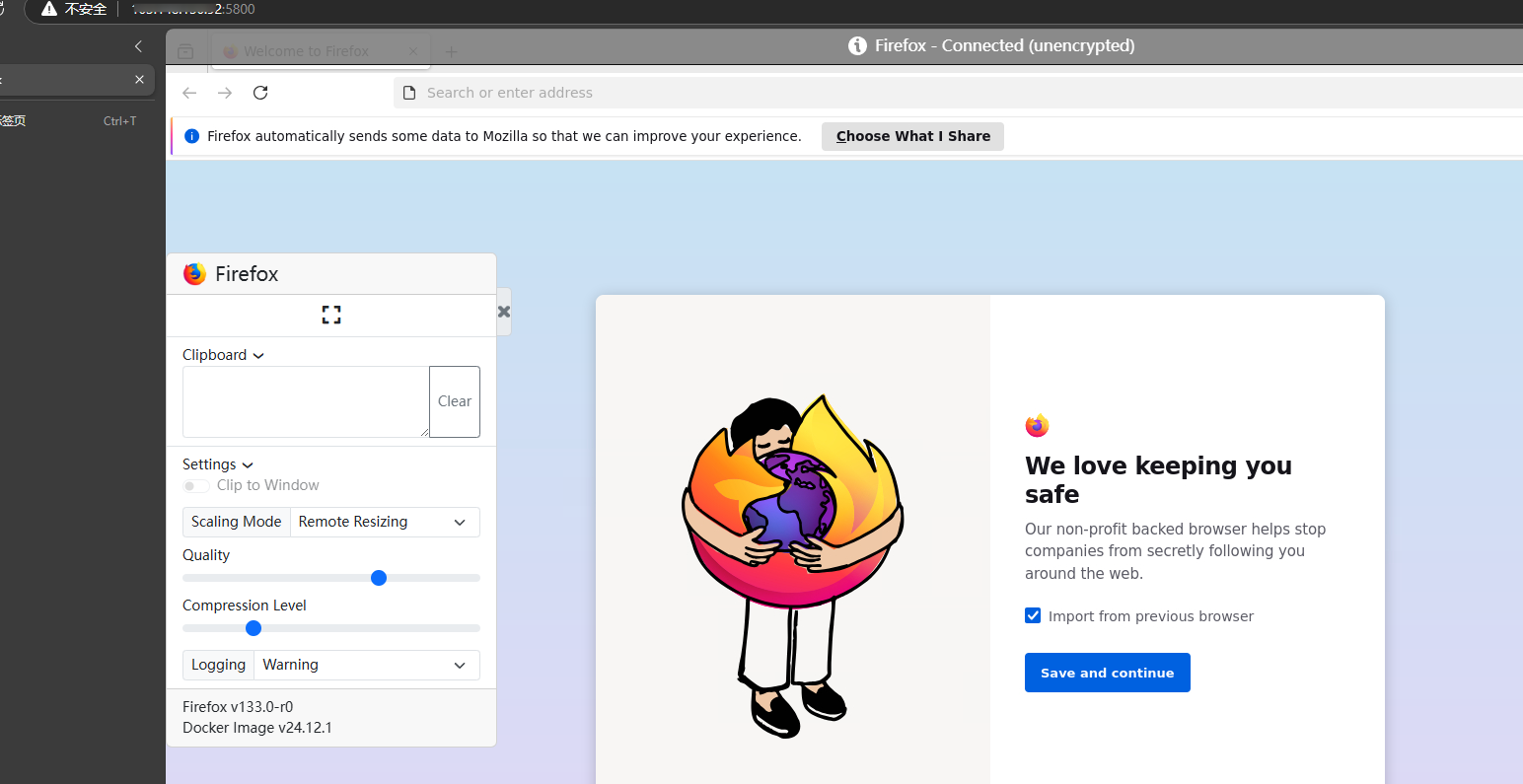1523x784 pixels.
Task: Go back using the back arrow icon
Action: tap(189, 93)
